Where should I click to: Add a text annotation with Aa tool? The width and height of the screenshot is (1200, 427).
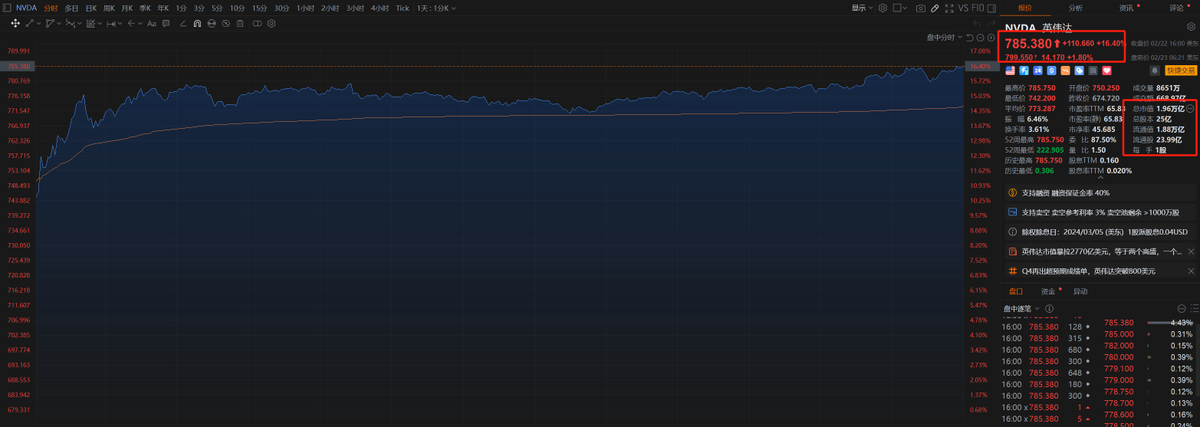(x=152, y=23)
